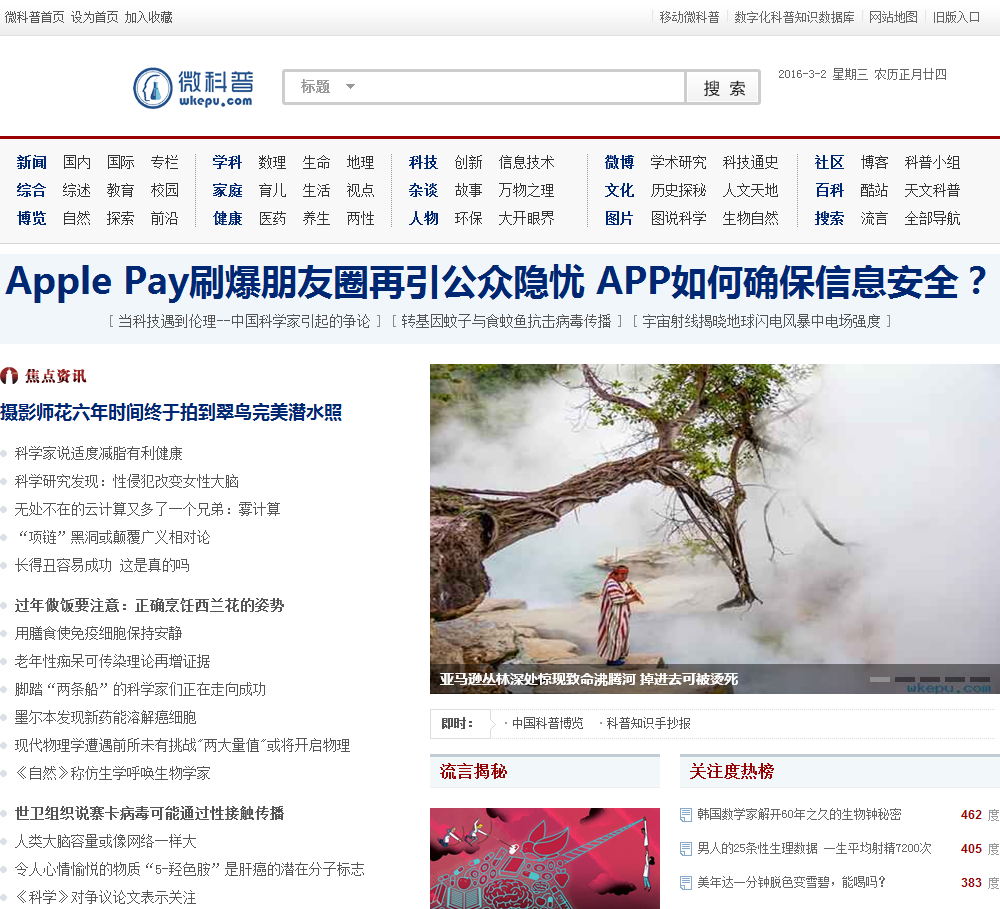Image resolution: width=1000 pixels, height=909 pixels.
Task: Open 移动微科普 link
Action: (x=689, y=17)
